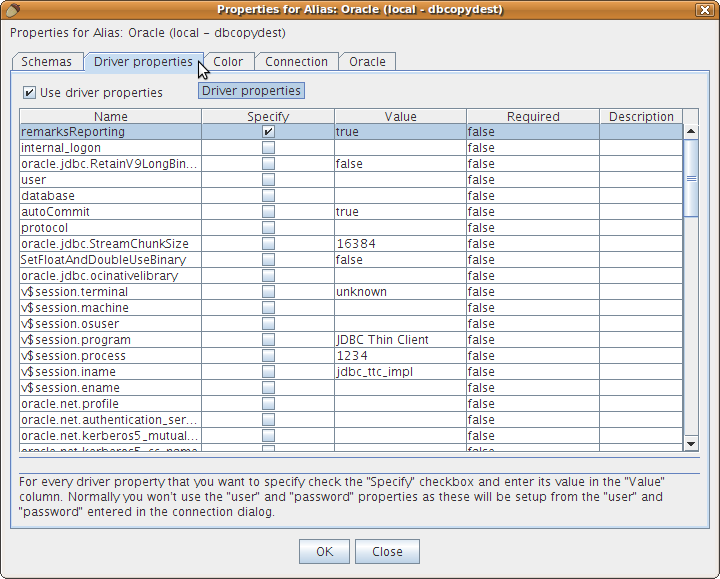This screenshot has width=720, height=579.
Task: Go to the Connection tab
Action: tap(296, 62)
